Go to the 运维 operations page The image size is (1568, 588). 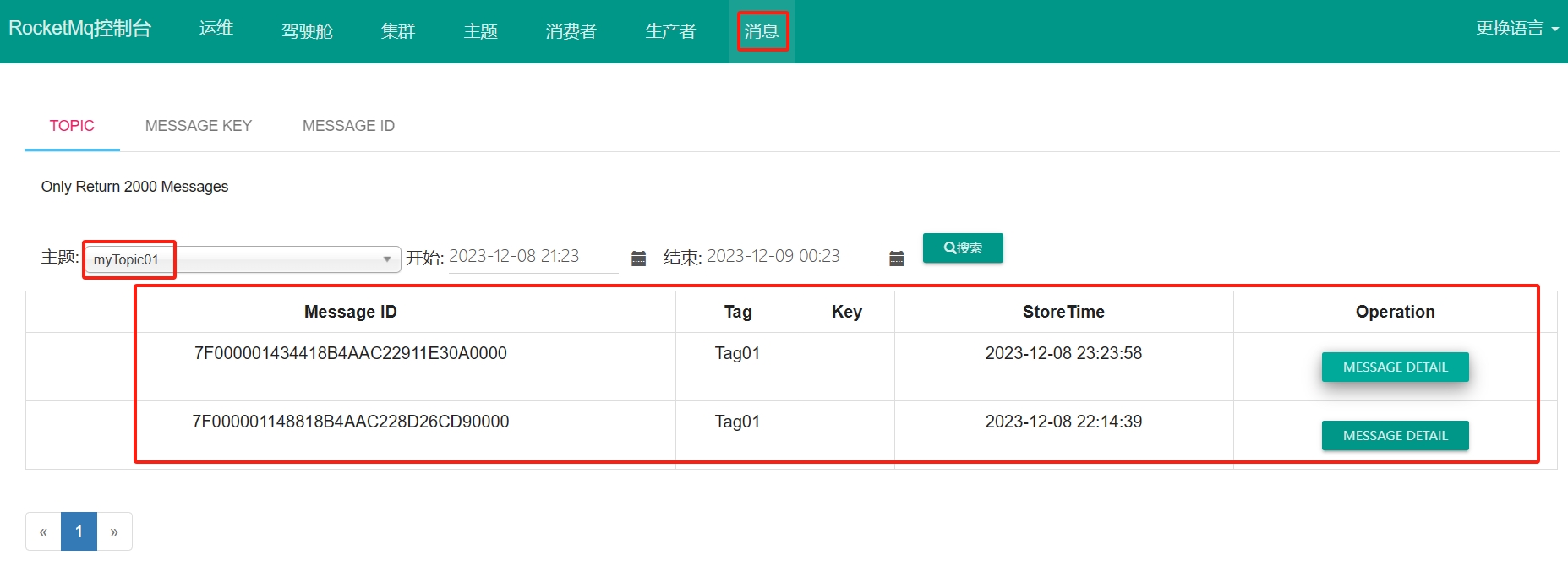click(216, 29)
